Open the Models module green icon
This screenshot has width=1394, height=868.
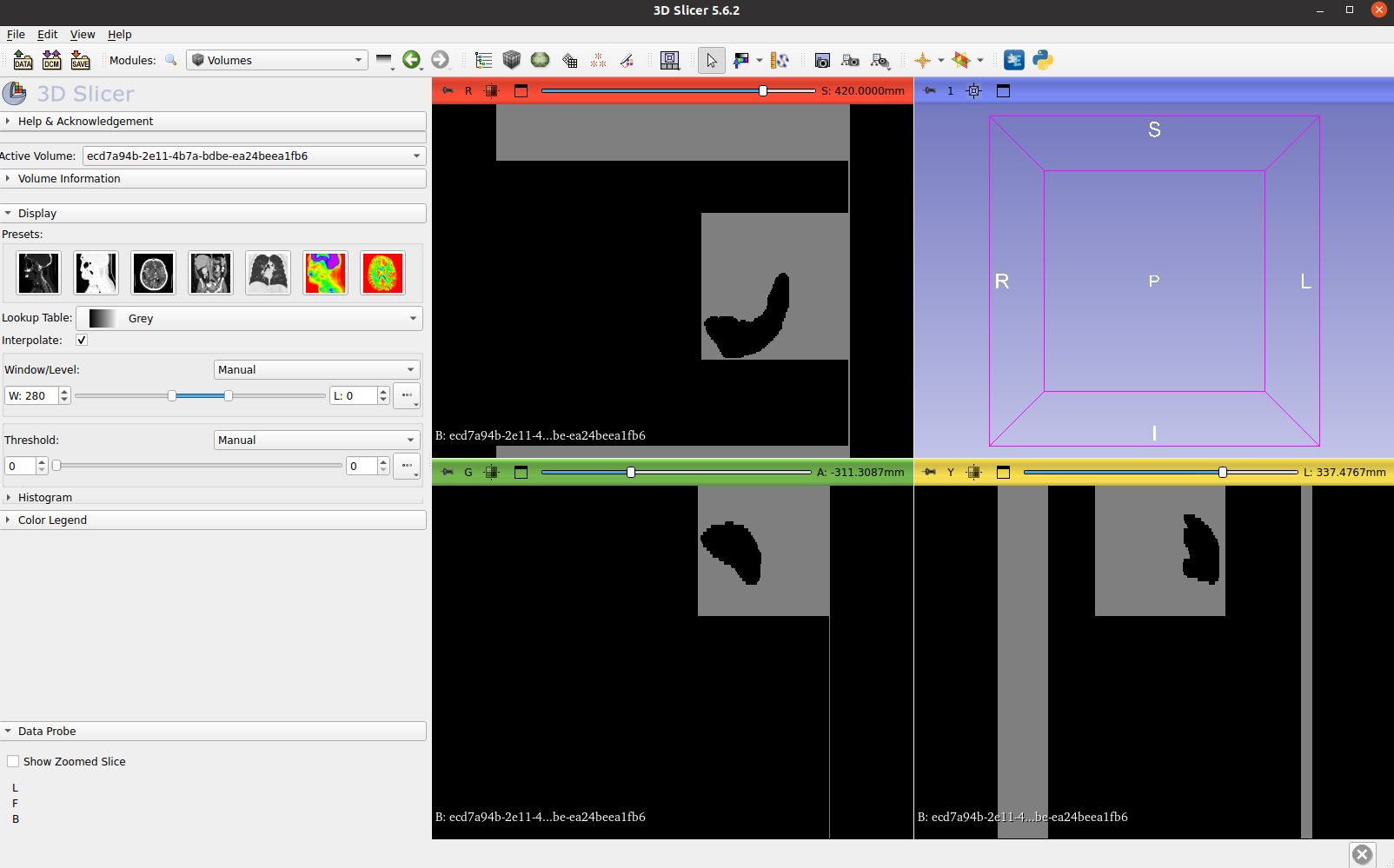click(x=541, y=60)
